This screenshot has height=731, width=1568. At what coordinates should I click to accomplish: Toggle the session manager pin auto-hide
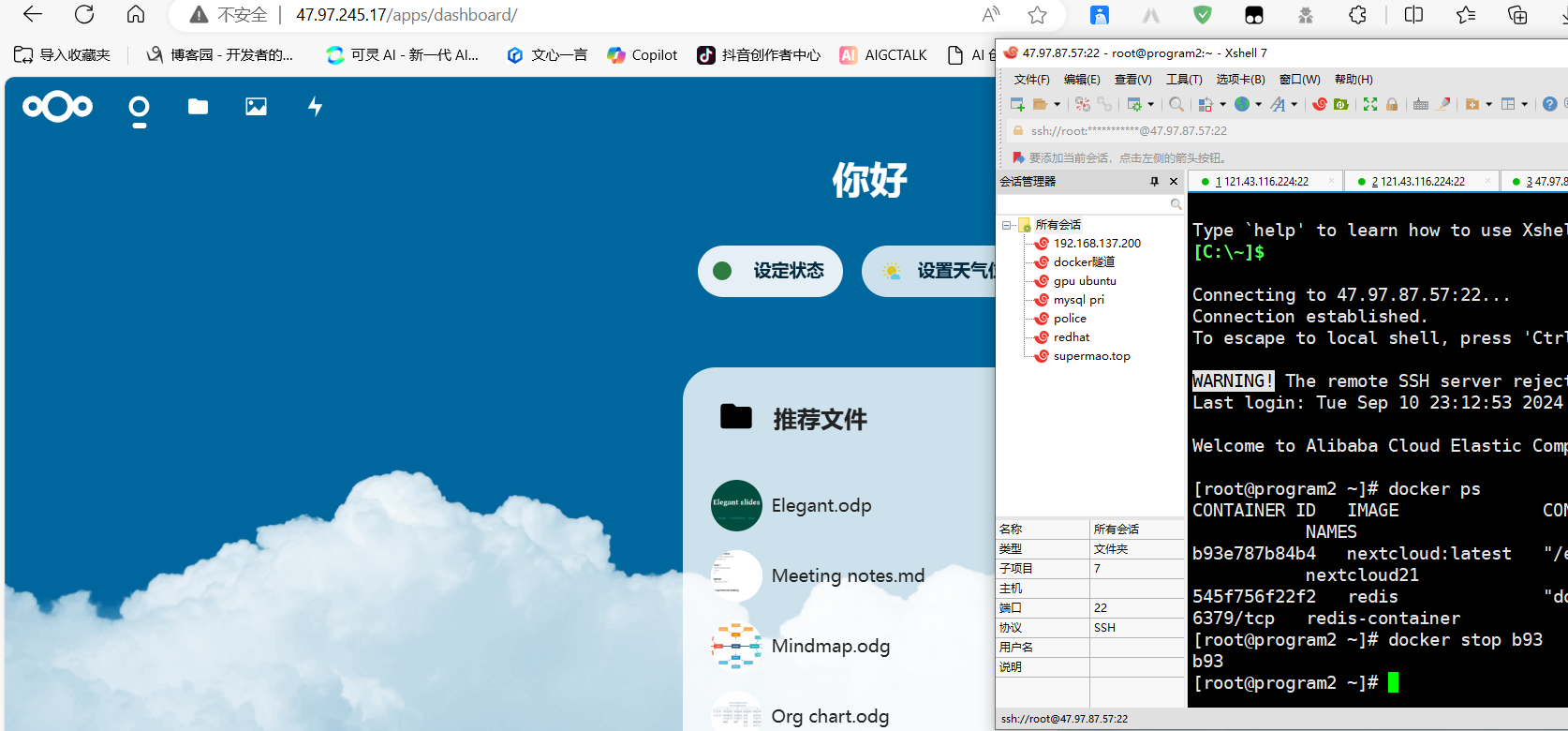click(x=1154, y=182)
